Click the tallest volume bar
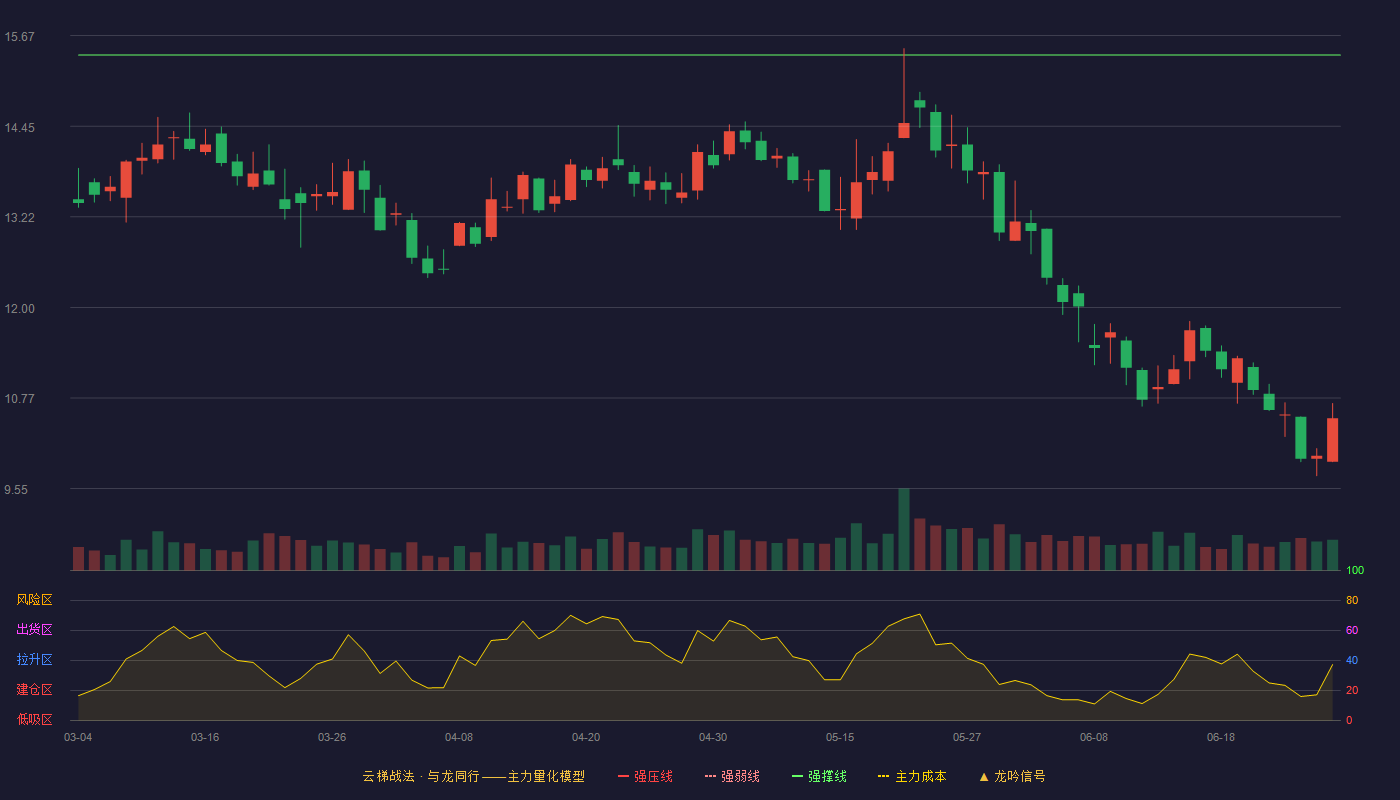 tap(904, 529)
